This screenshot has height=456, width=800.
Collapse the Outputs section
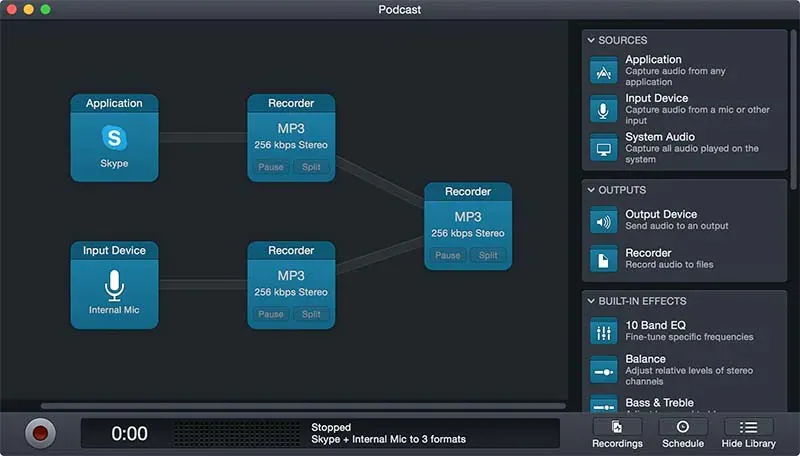coord(591,190)
